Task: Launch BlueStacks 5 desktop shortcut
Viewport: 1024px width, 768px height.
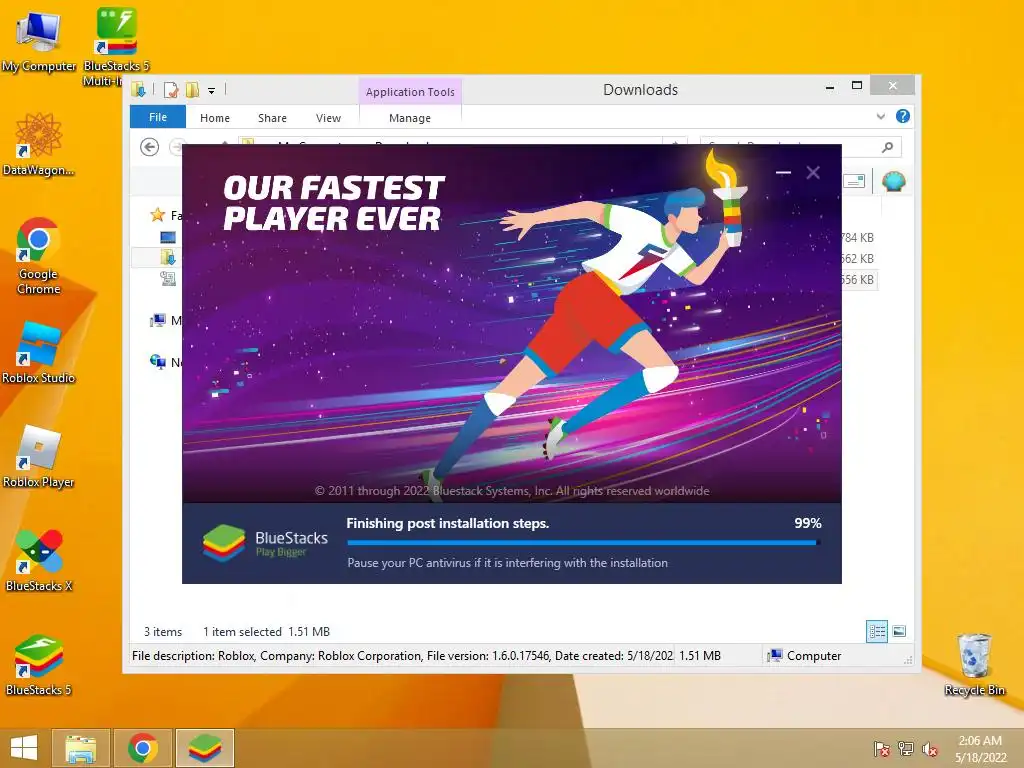Action: (x=39, y=665)
